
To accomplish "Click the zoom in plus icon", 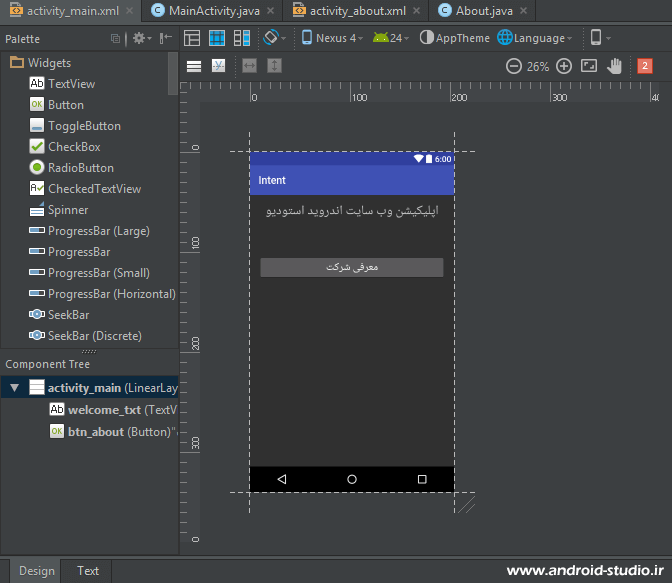I will pos(564,66).
